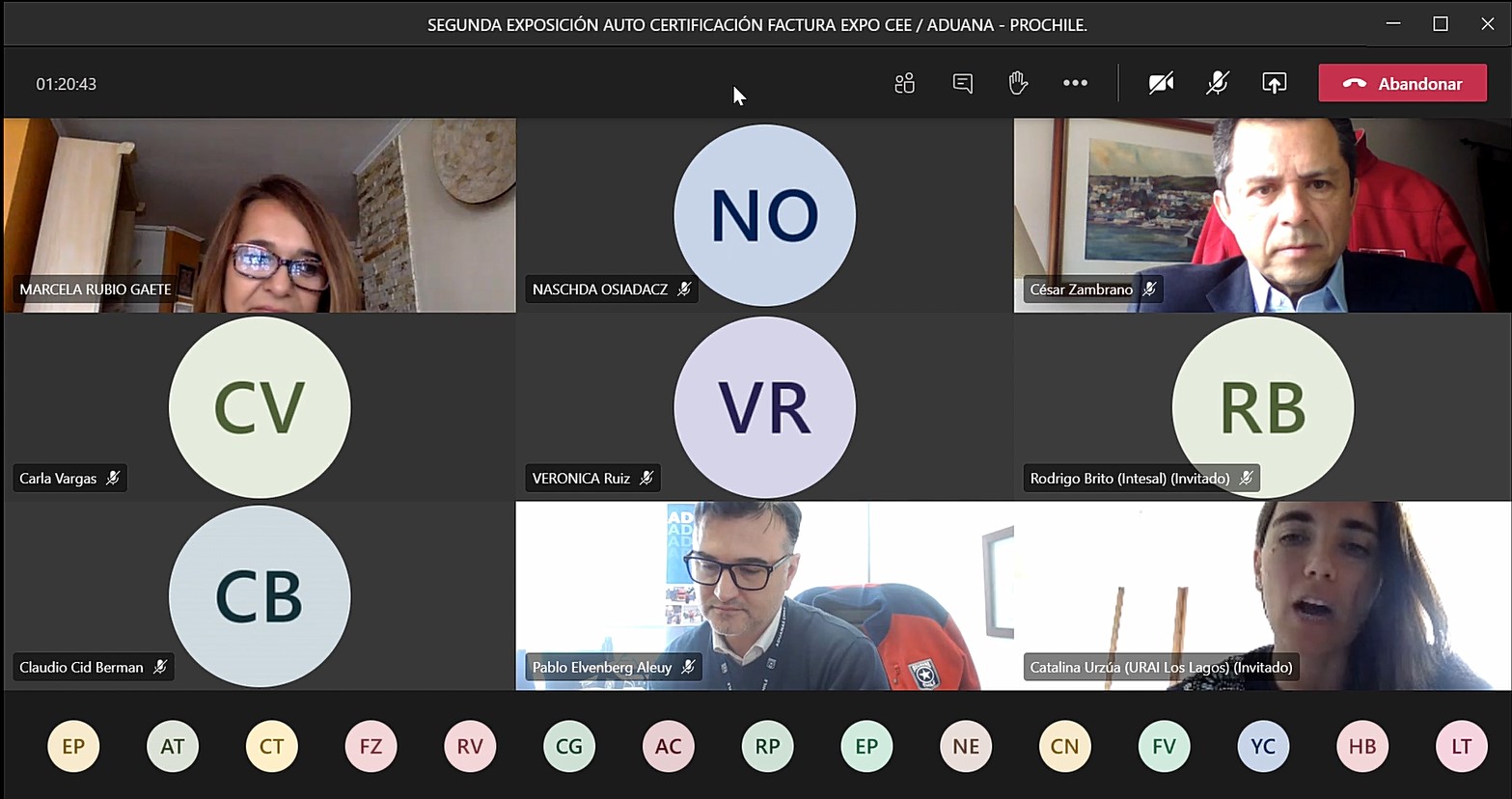Viewport: 1512px width, 799px height.
Task: Select Pablo Elvenberg Aleuy's video tile
Action: click(764, 595)
